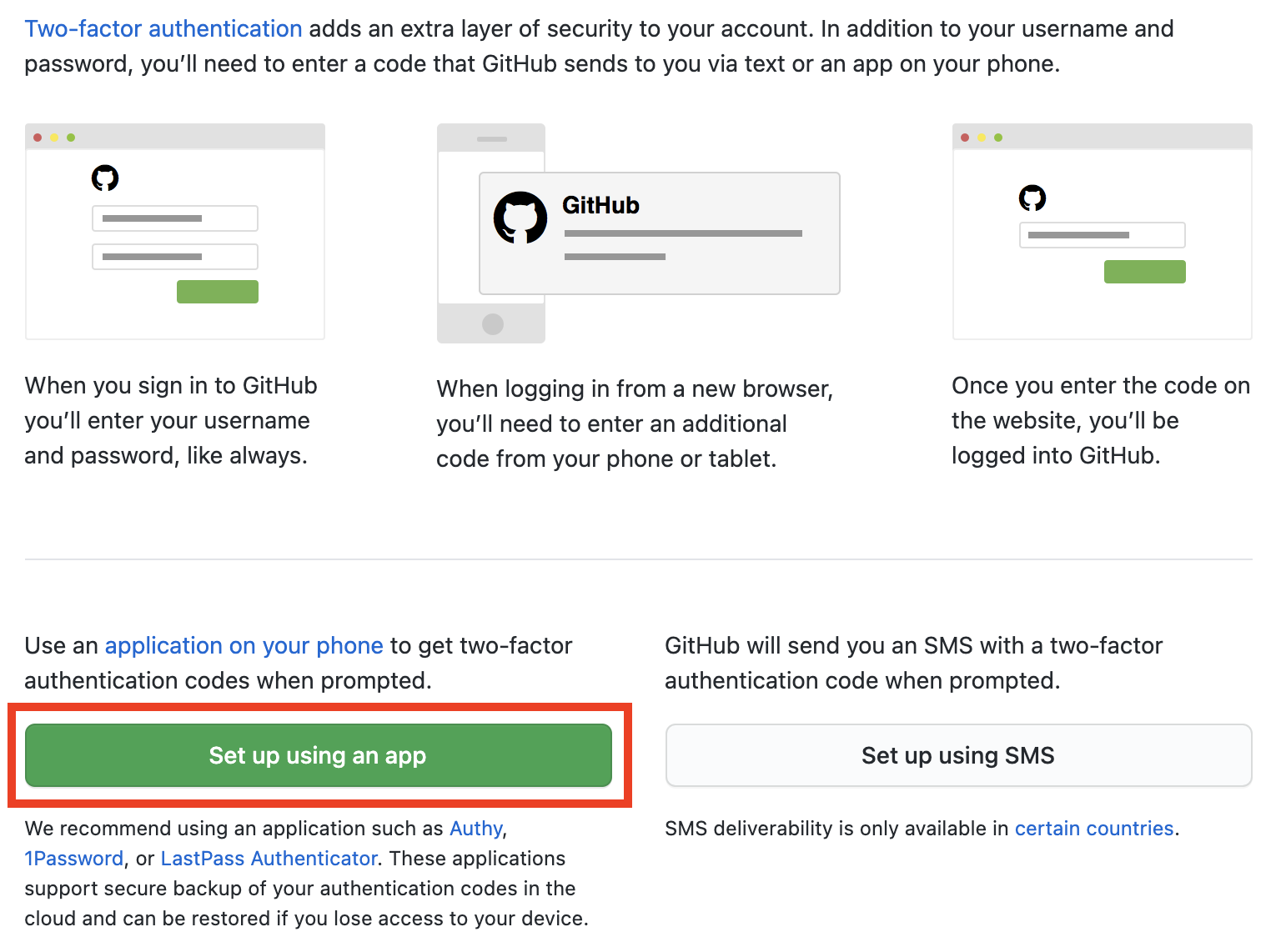
Task: Select the Octocat logo in the third browser illustration
Action: [x=1033, y=198]
